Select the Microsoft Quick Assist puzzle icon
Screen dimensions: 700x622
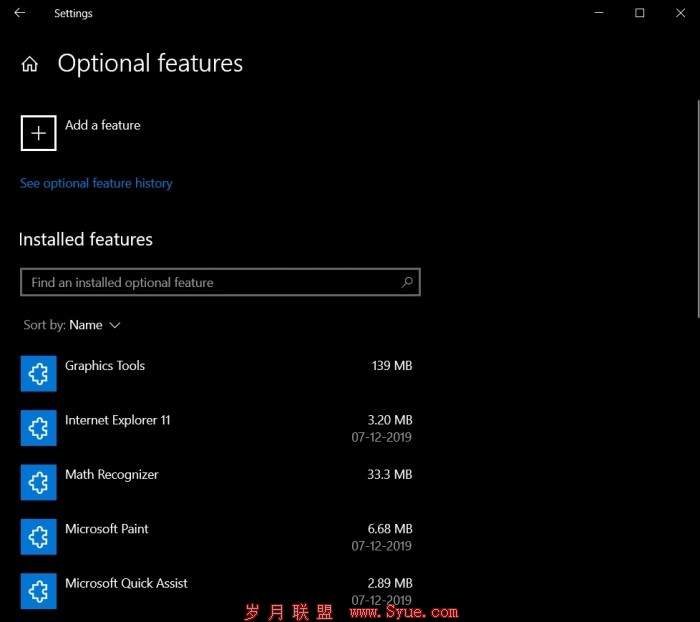pos(38,591)
